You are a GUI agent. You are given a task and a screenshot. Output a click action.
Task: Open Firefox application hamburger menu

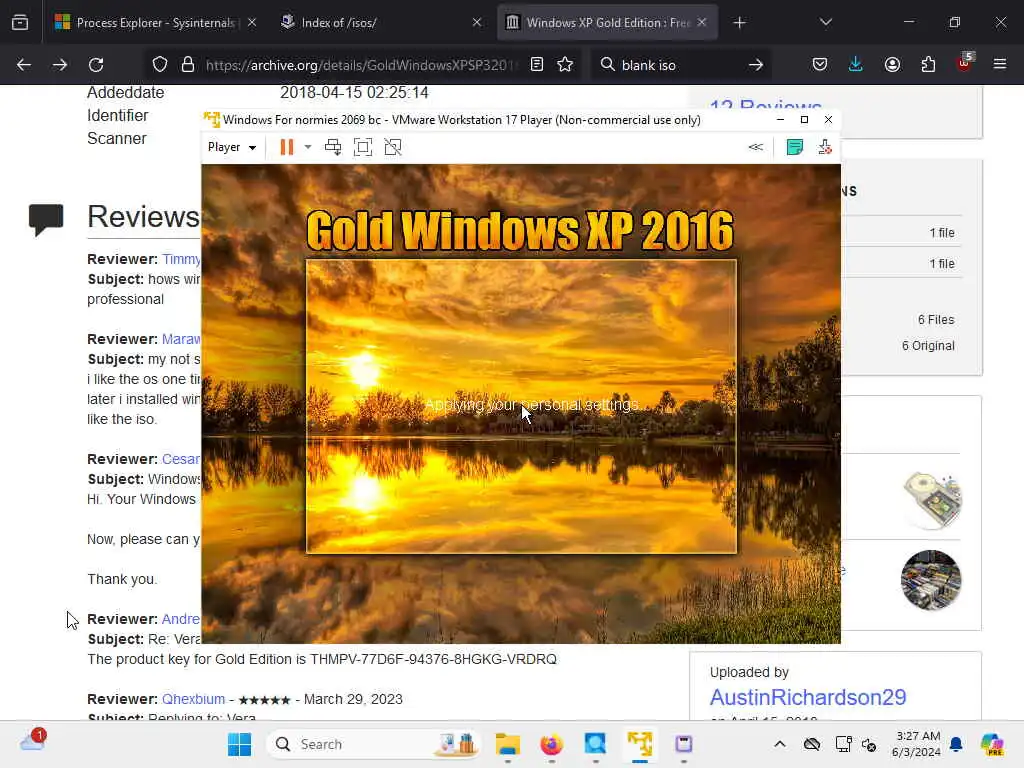1000,64
